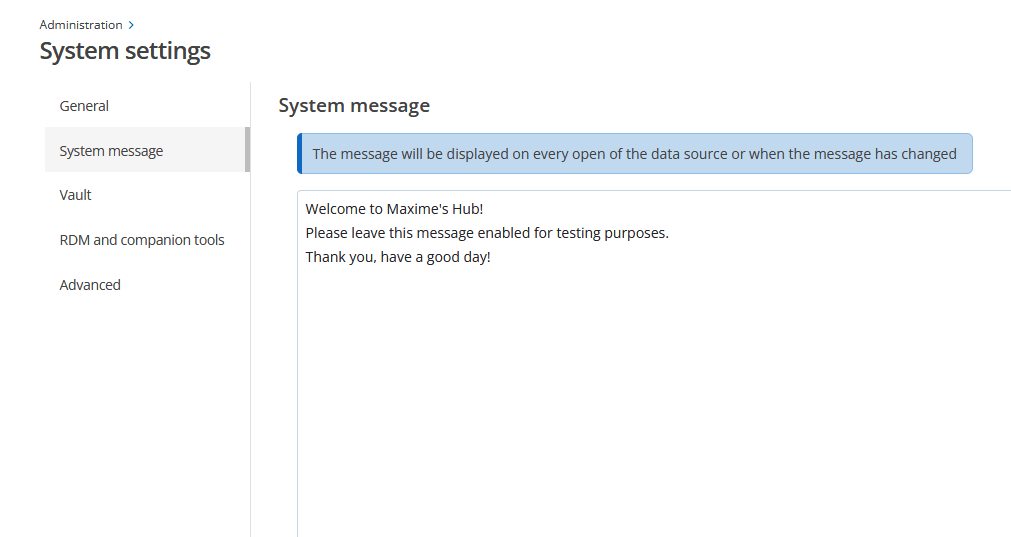
Task: Switch to the Vault settings tab
Action: click(x=75, y=195)
